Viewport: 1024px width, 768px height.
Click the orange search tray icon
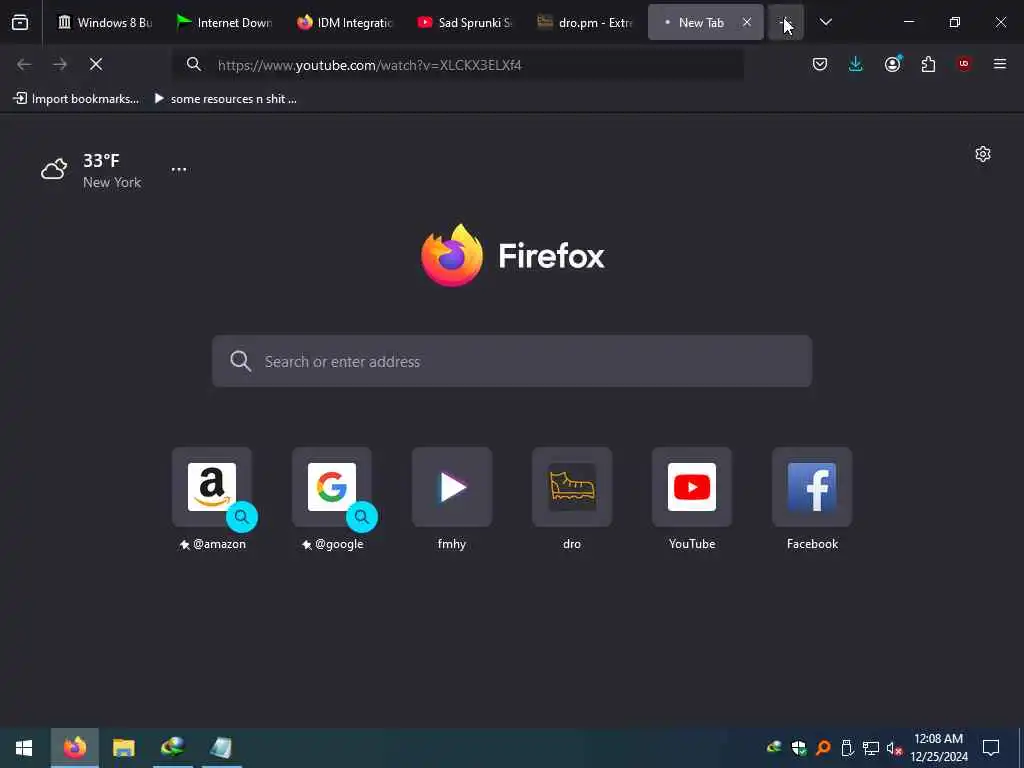823,748
